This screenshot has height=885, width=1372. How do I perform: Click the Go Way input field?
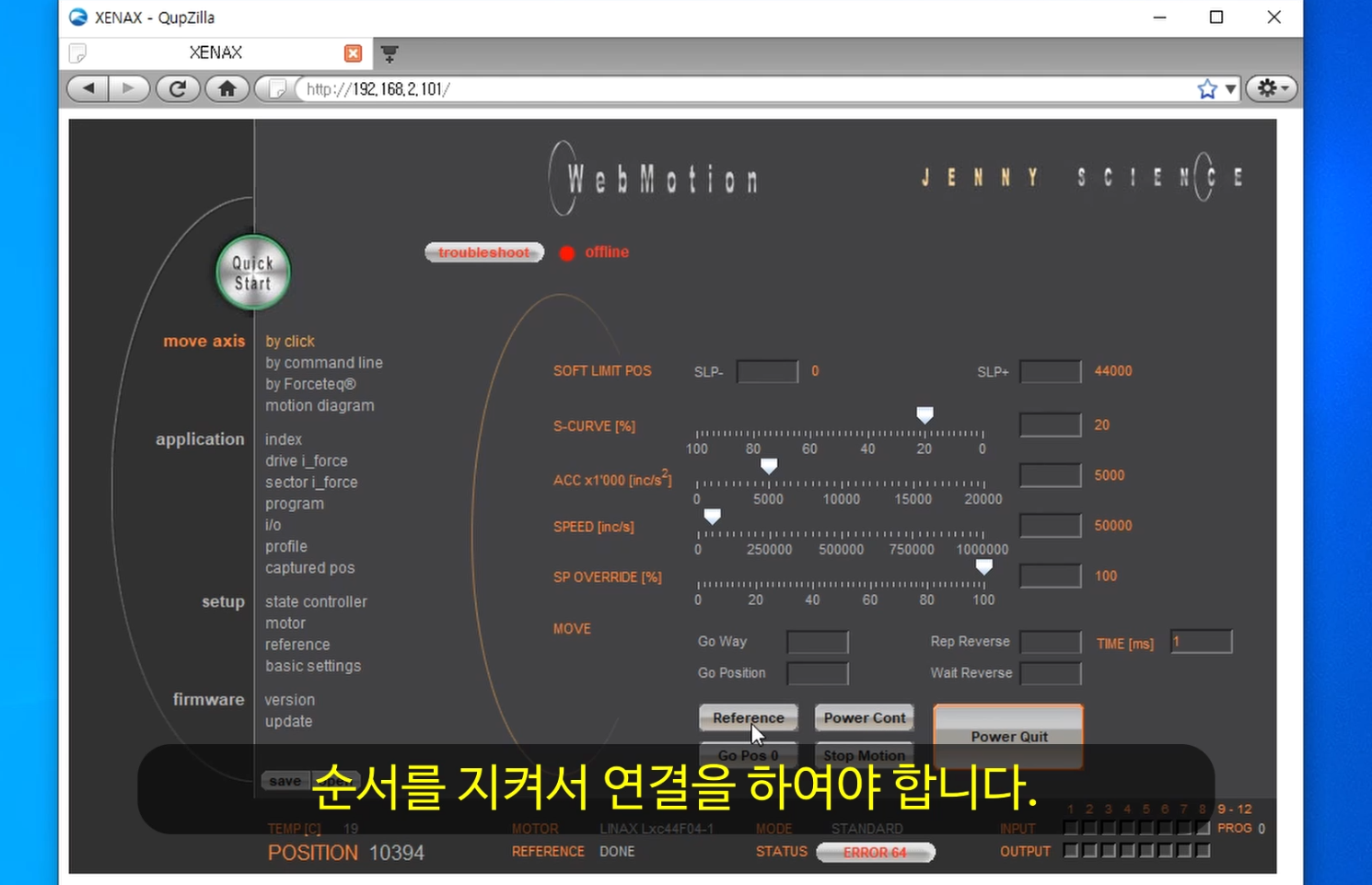[818, 642]
